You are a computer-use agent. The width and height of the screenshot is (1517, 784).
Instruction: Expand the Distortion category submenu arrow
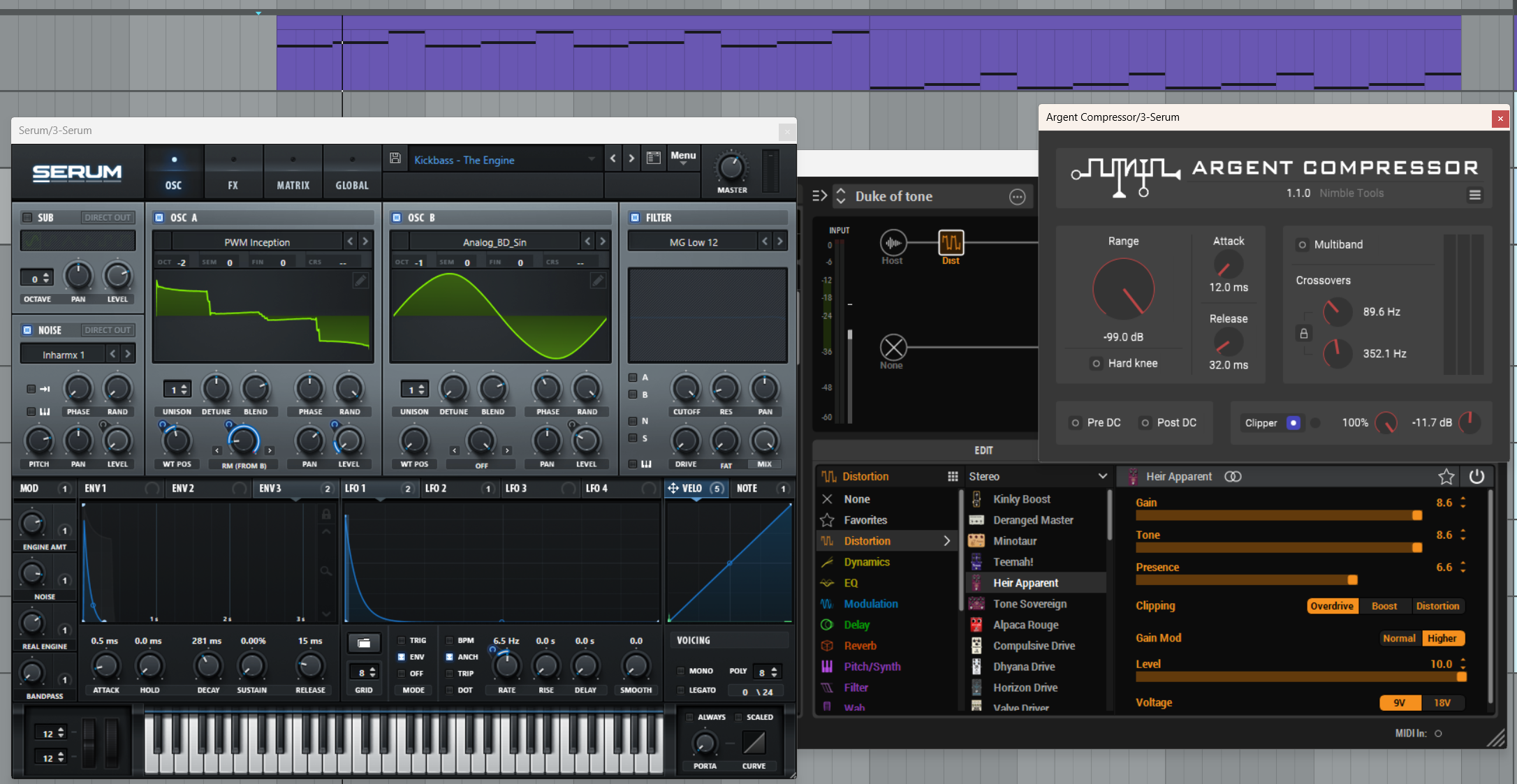tap(947, 541)
